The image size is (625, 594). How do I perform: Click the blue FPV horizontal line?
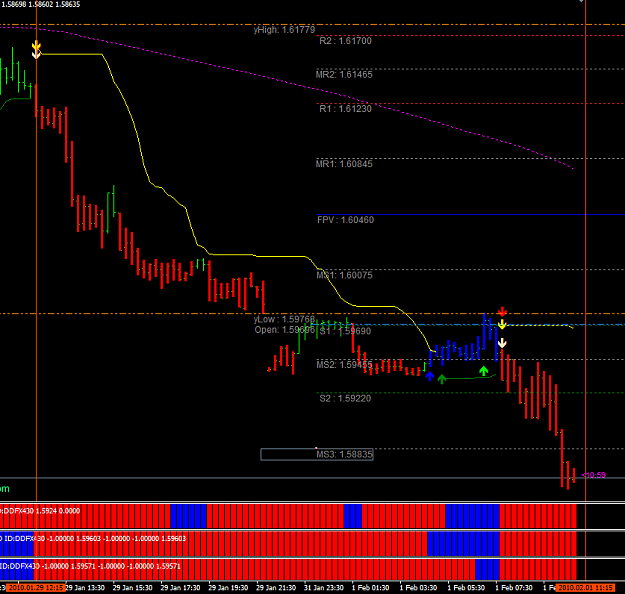coord(470,215)
